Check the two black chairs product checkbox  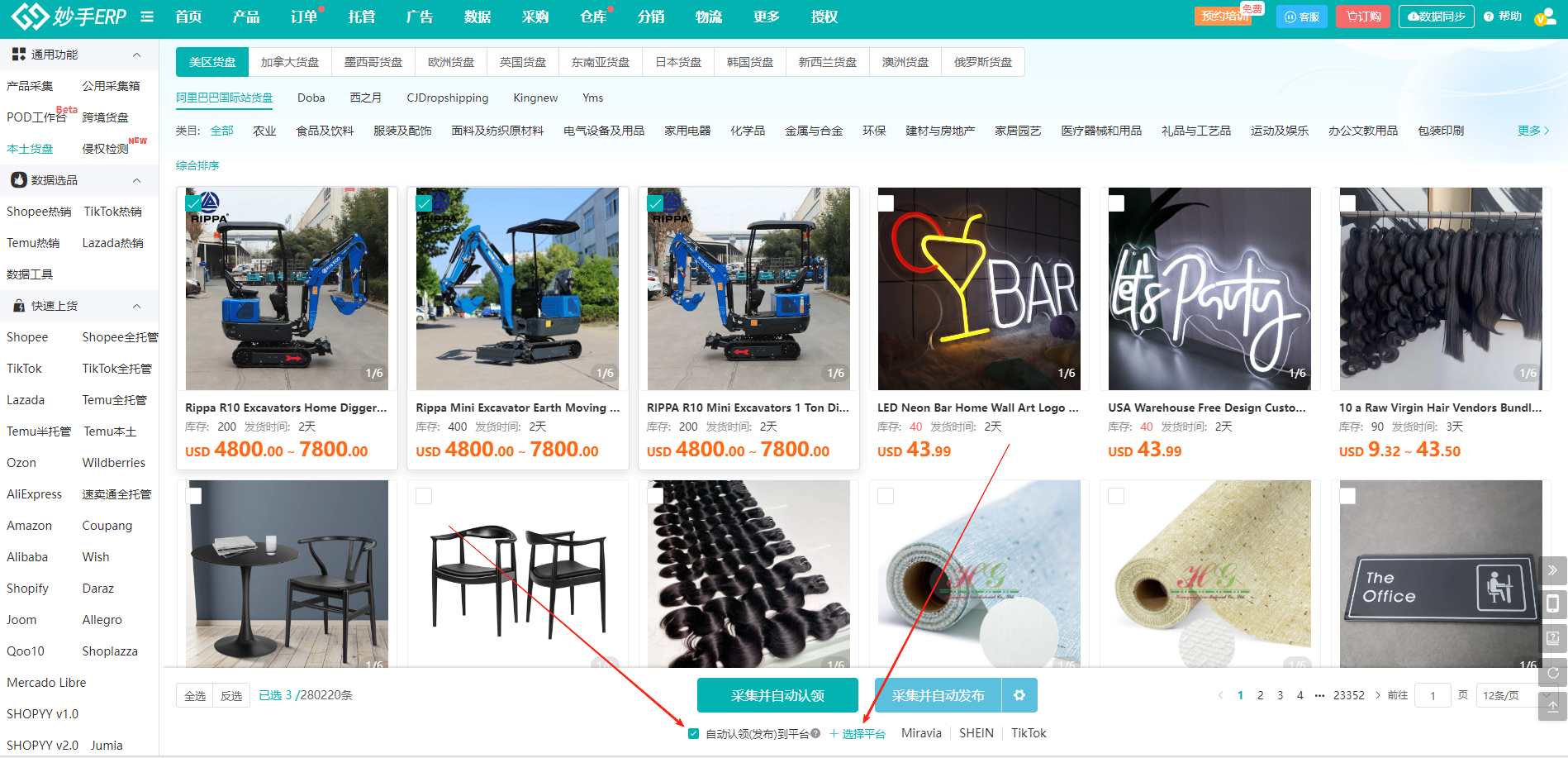pyautogui.click(x=424, y=496)
